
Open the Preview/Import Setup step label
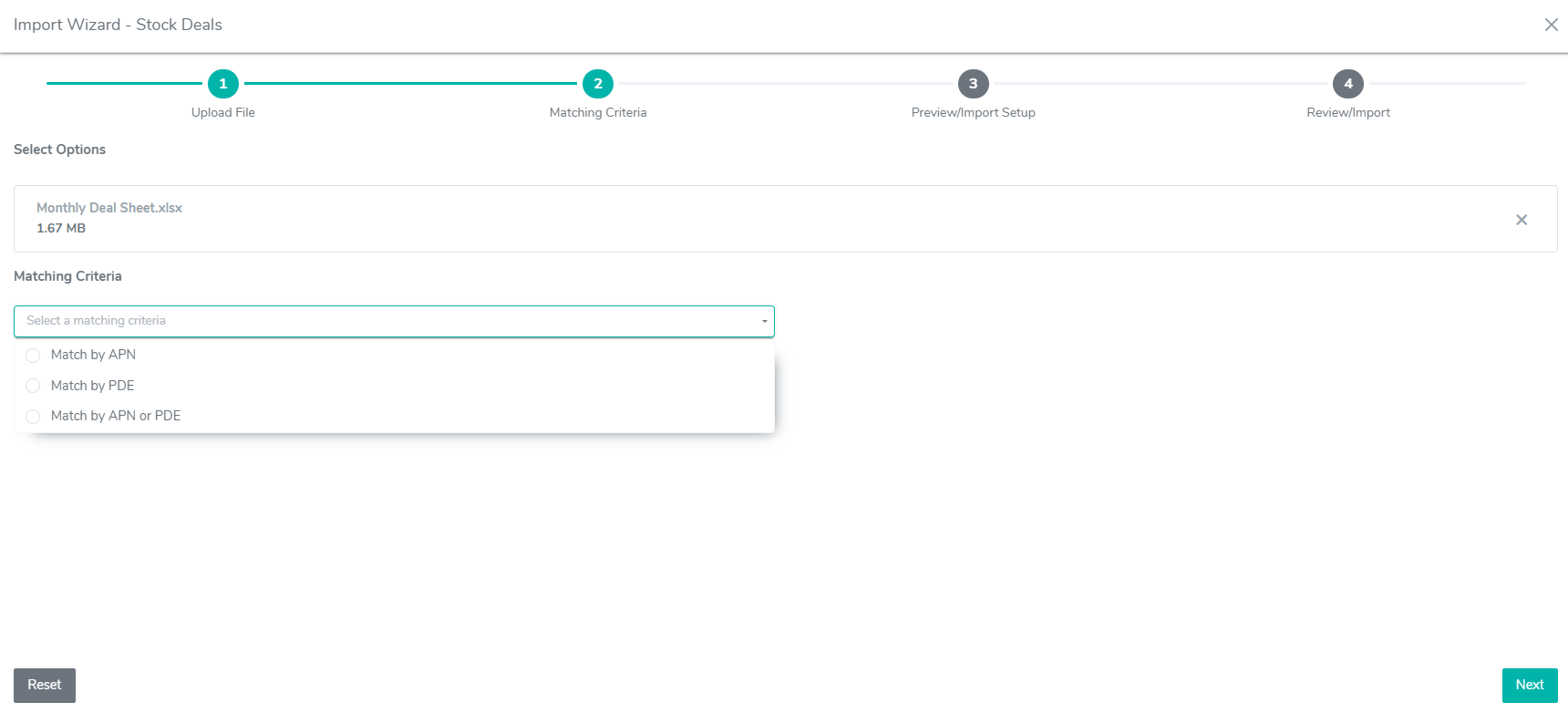tap(973, 113)
